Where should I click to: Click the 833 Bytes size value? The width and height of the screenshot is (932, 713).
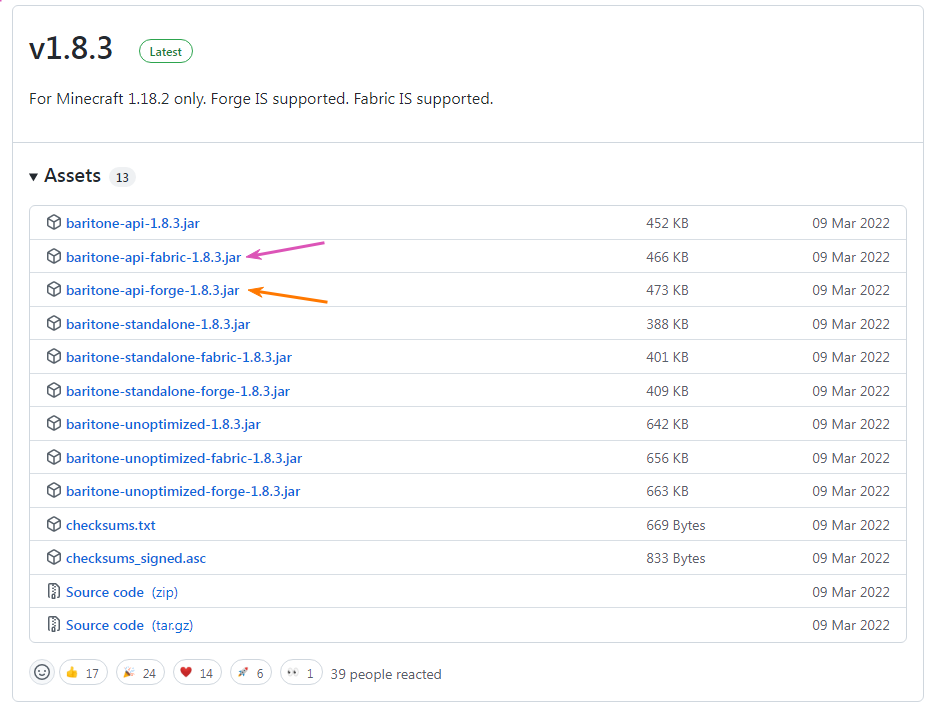click(676, 559)
